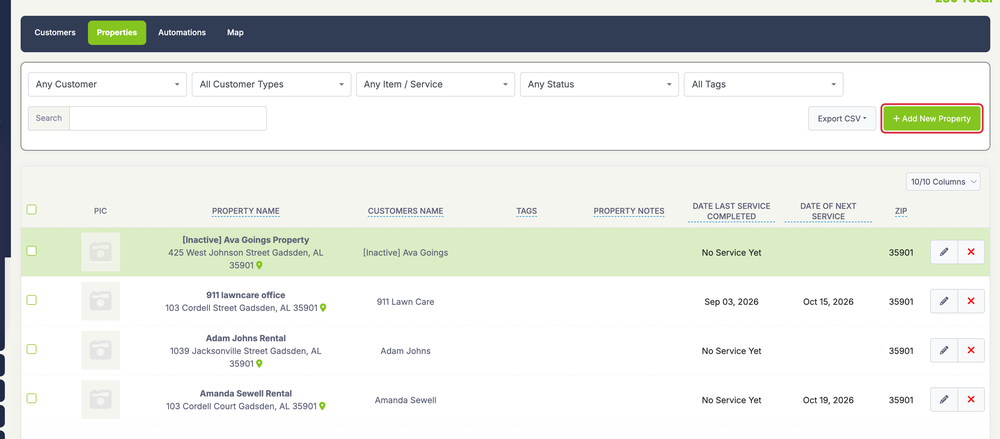Open map pin for 1039 Jacksonville Street

pos(260,364)
